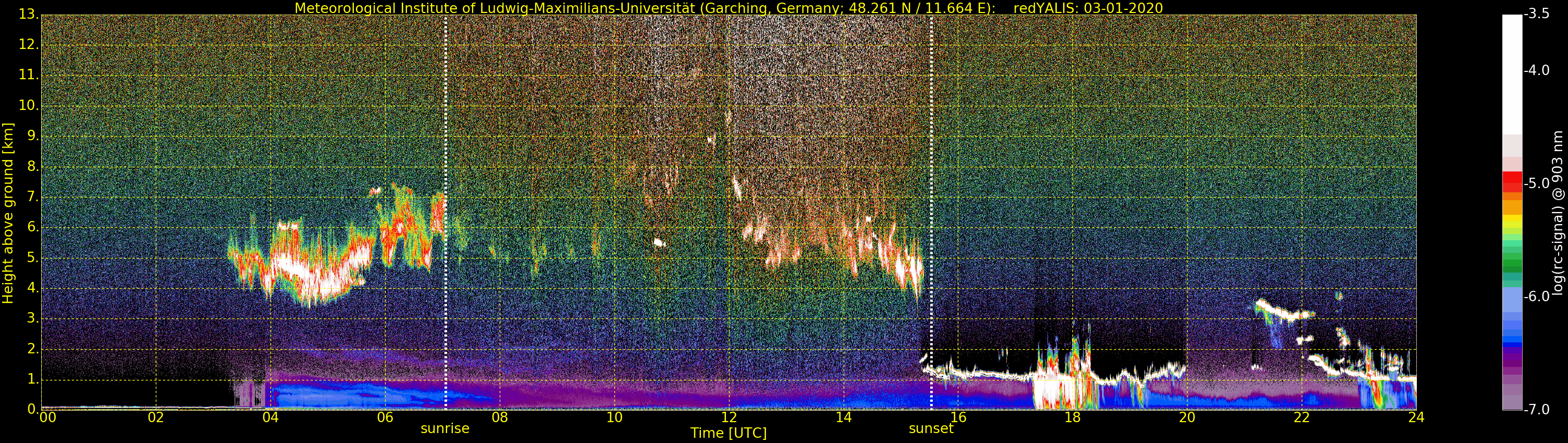This screenshot has height=443, width=1568.
Task: Click the '-6.0' colorbar value
Action: (x=1536, y=297)
